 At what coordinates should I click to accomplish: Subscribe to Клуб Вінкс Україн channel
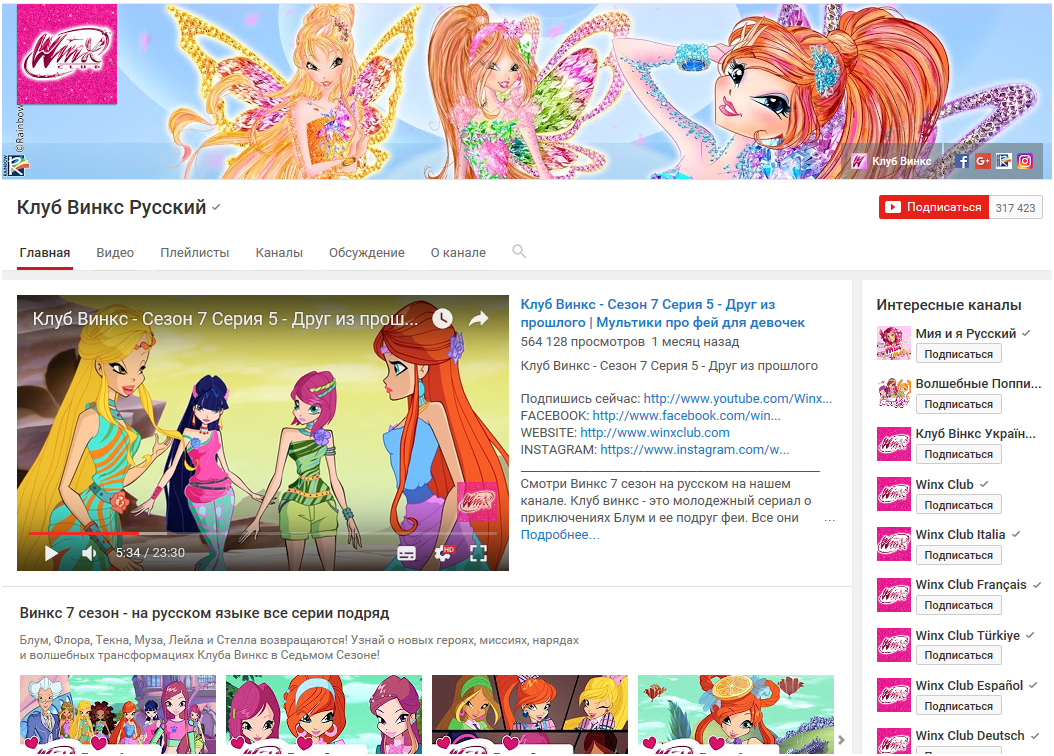[959, 454]
